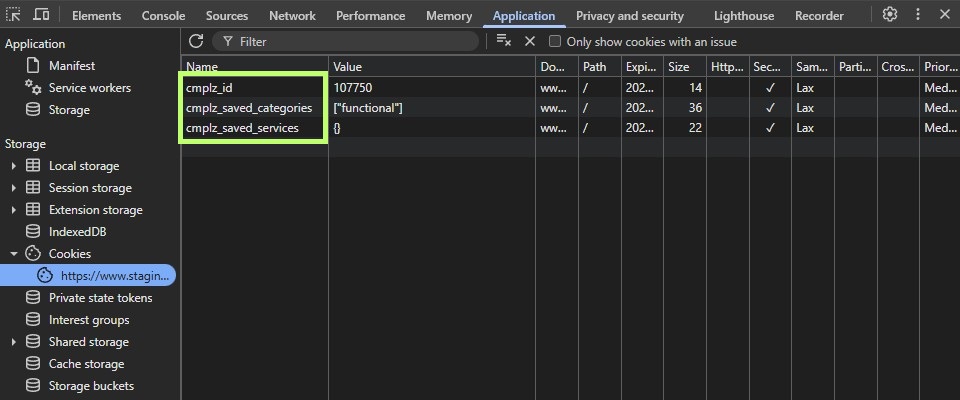Screen dimensions: 960x400
Task: Toggle the device toolbar icon
Action: click(41, 15)
